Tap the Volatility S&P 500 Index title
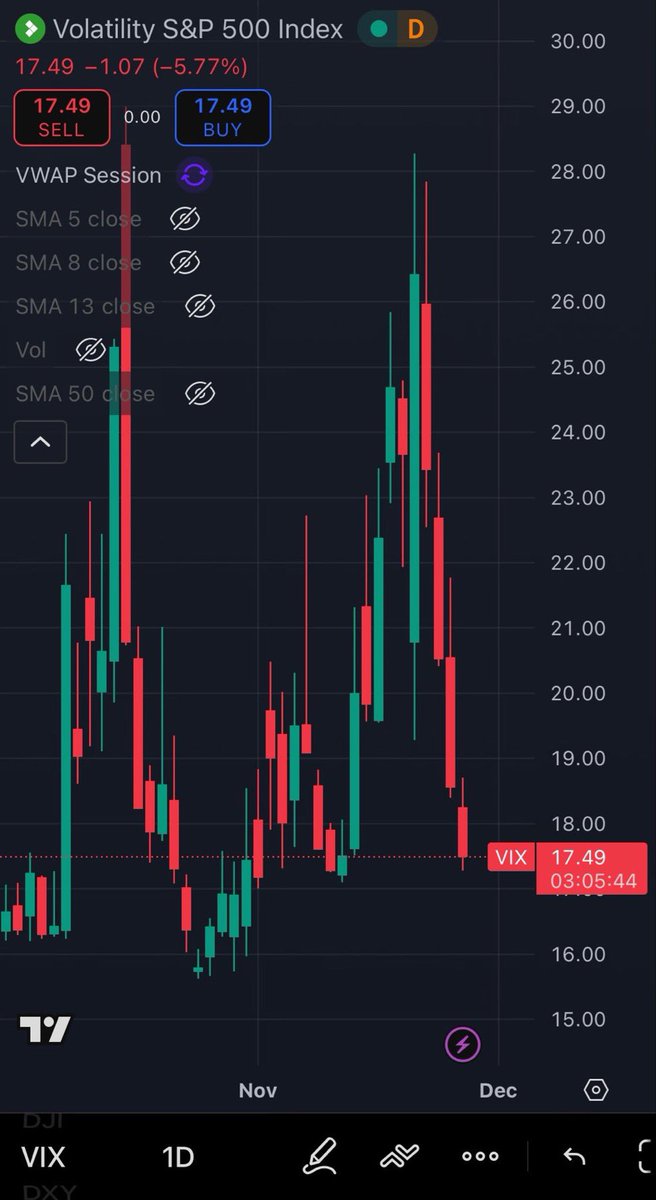 pyautogui.click(x=198, y=29)
